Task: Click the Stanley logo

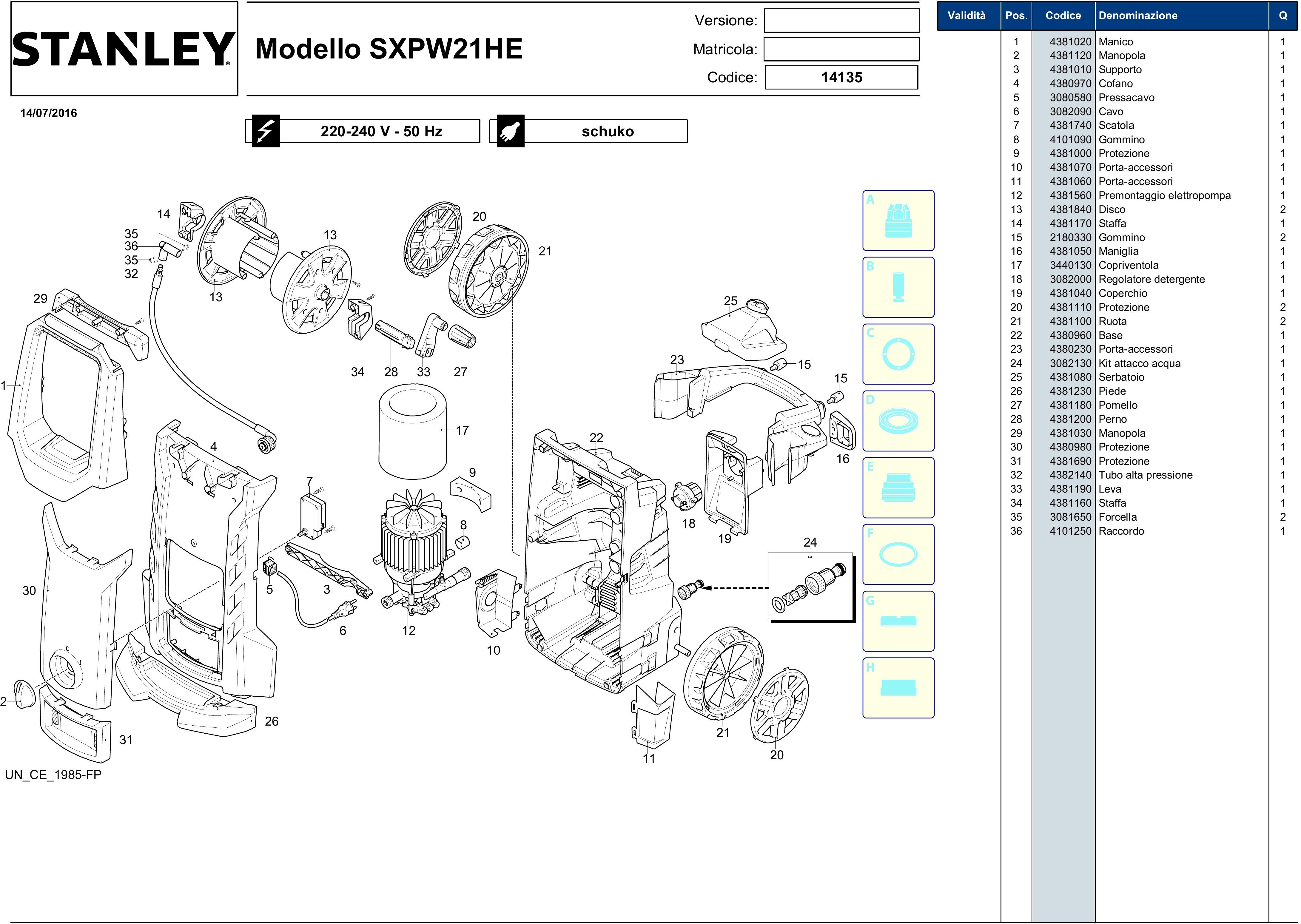Action: [x=124, y=49]
